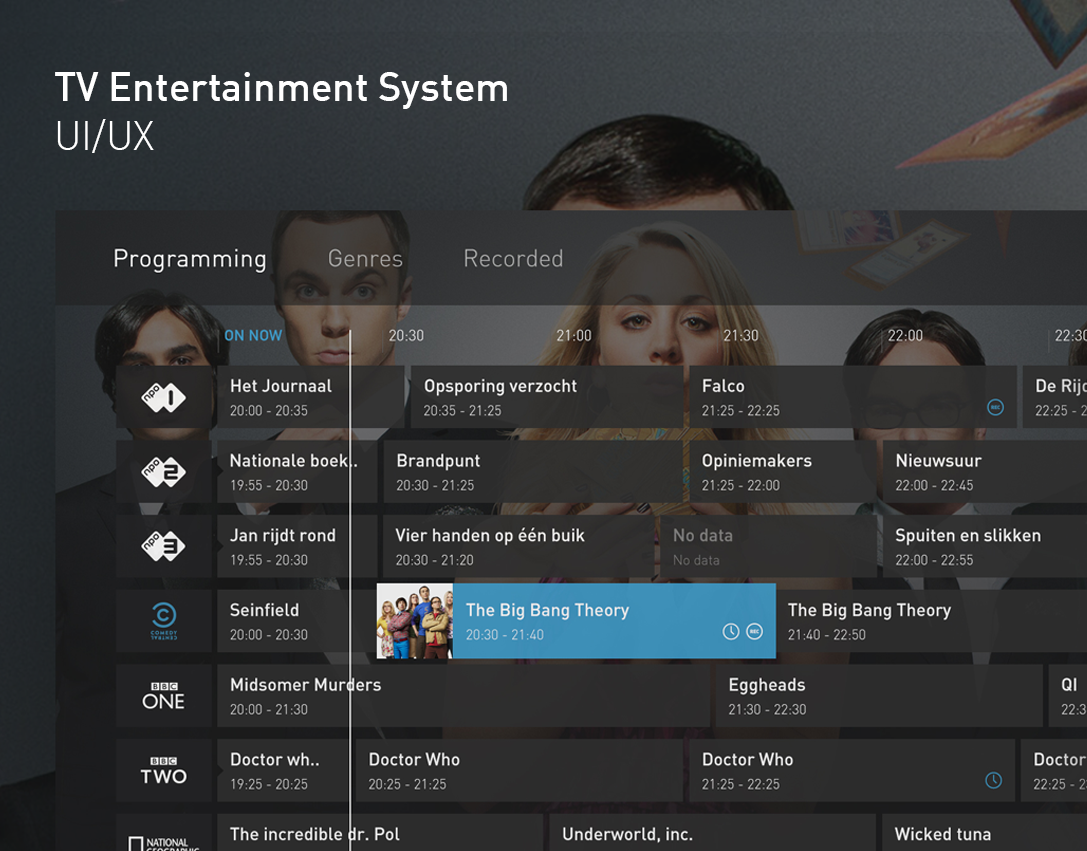Select the 21:30 time marker
Image resolution: width=1087 pixels, height=851 pixels.
coord(741,335)
